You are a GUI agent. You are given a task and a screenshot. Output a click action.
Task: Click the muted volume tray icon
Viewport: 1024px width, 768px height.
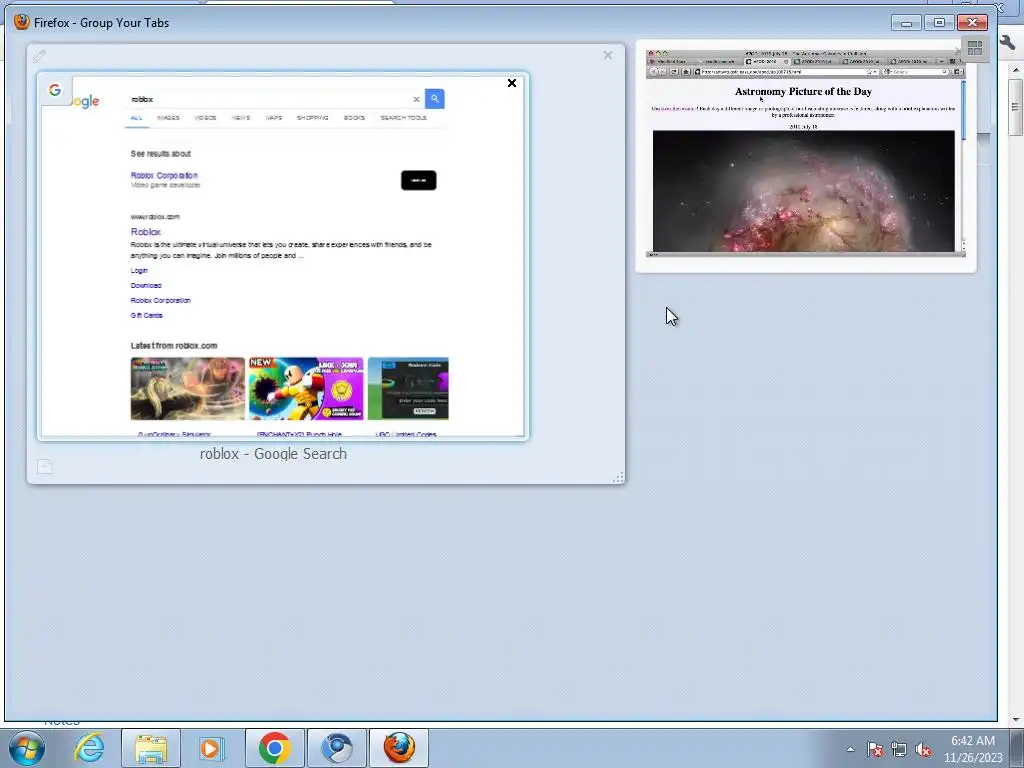coord(923,749)
